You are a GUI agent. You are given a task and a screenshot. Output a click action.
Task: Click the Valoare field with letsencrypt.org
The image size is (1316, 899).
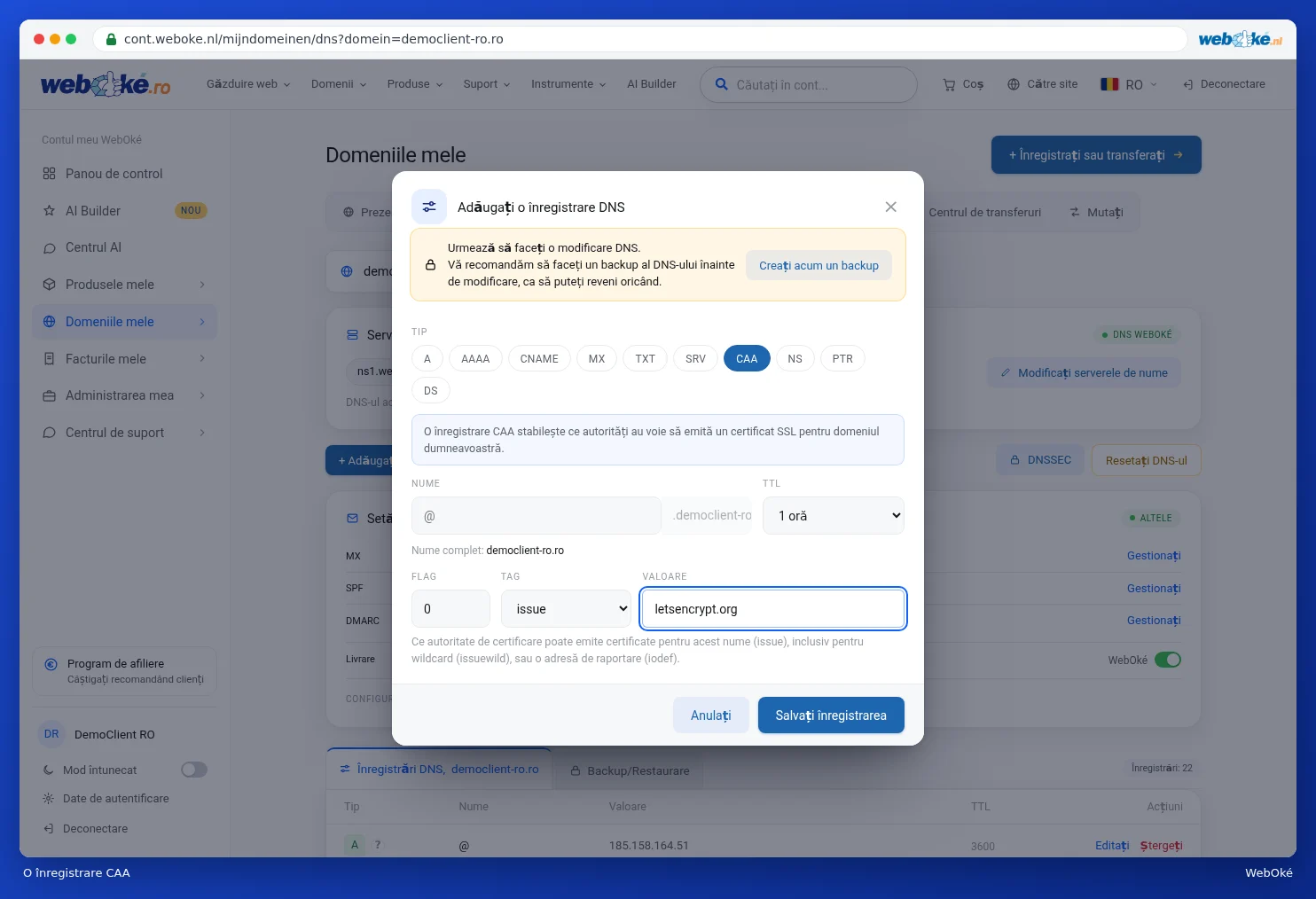pyautogui.click(x=773, y=609)
